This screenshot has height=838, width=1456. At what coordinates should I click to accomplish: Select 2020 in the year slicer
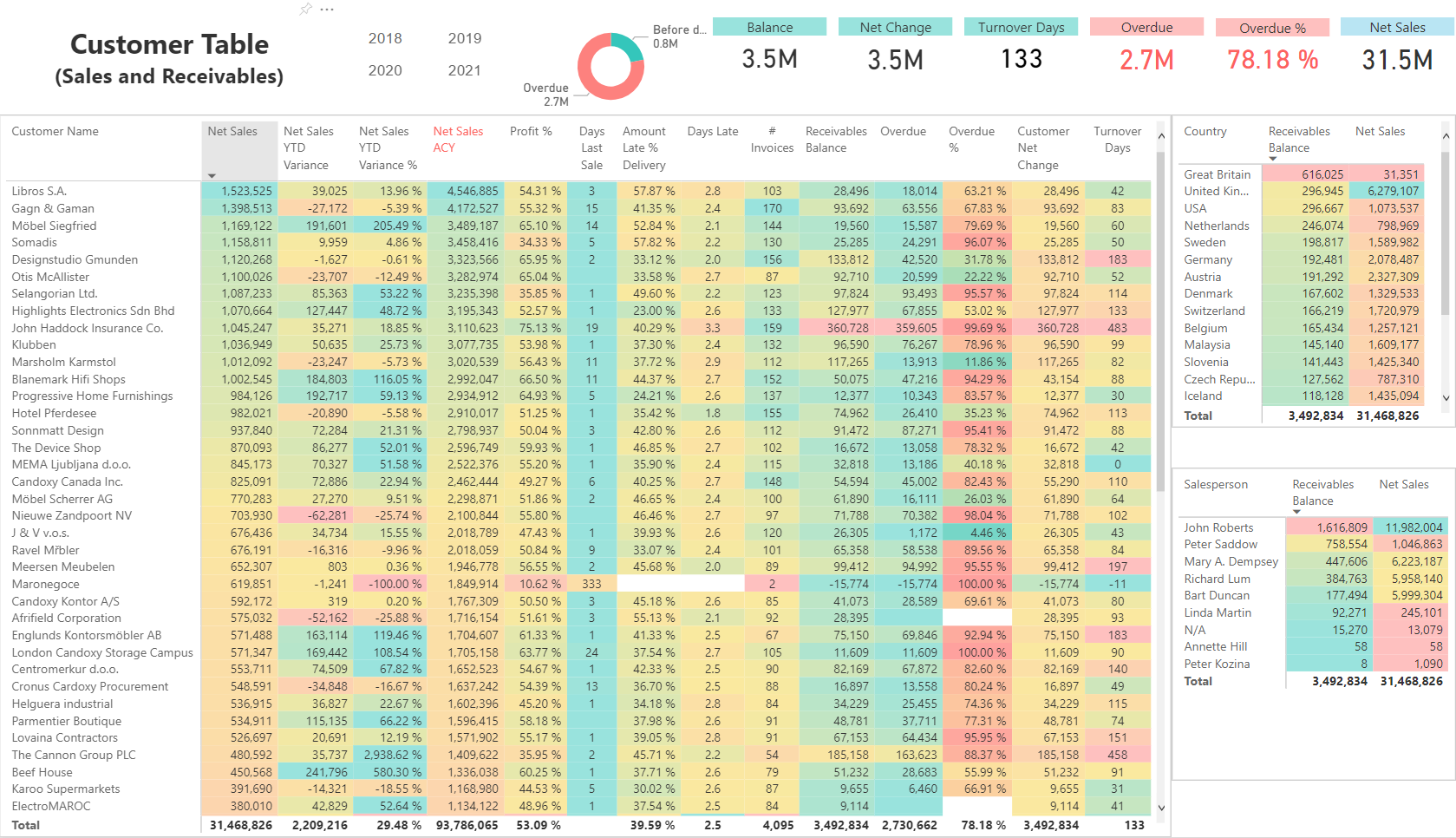384,70
